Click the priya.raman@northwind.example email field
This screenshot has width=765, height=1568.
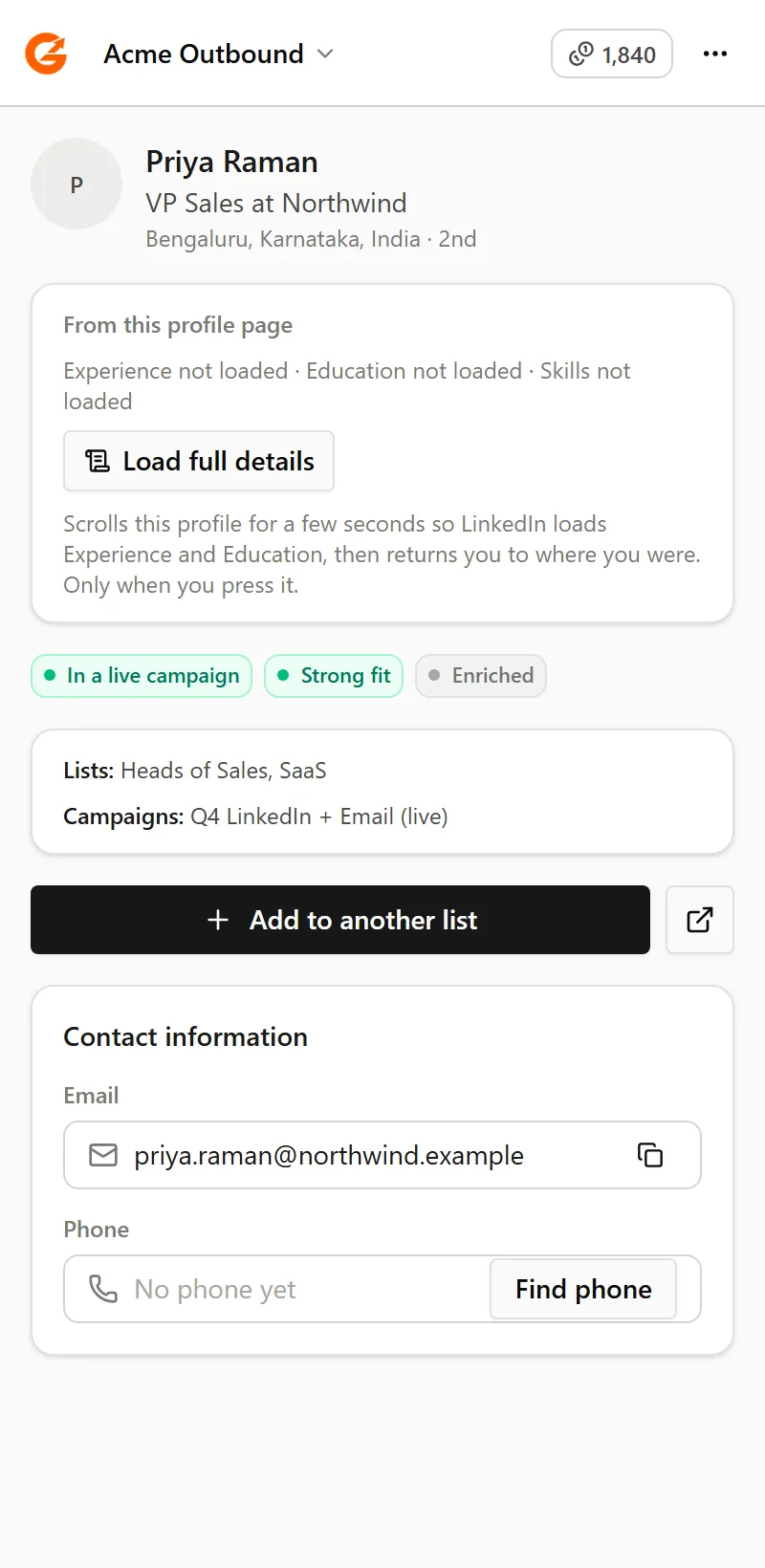[382, 1155]
